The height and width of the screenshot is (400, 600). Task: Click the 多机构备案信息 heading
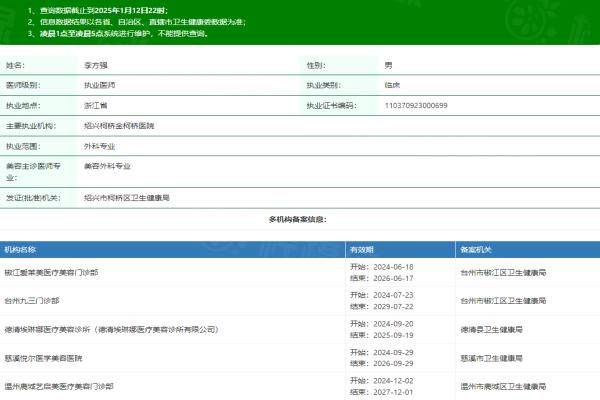(298, 219)
